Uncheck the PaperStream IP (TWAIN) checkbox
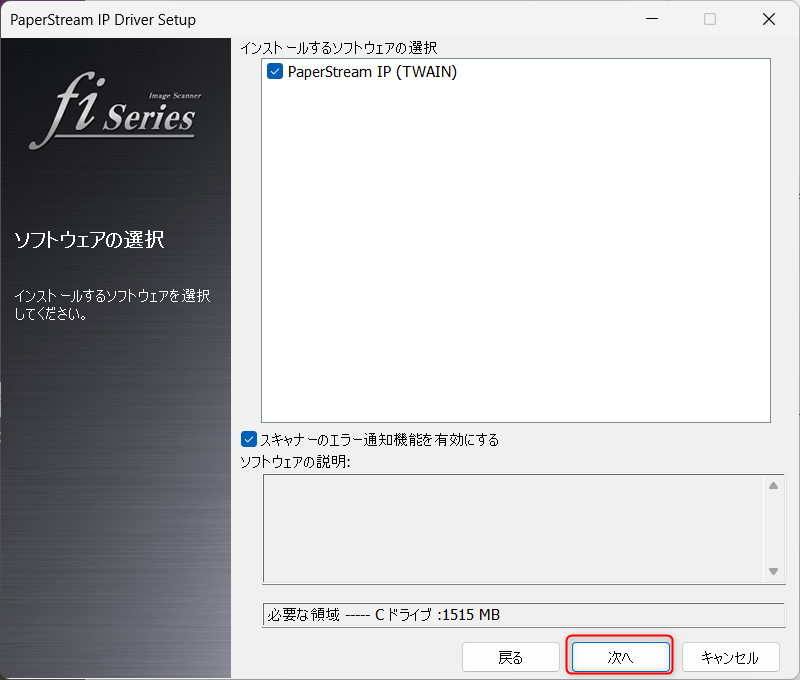 click(275, 71)
